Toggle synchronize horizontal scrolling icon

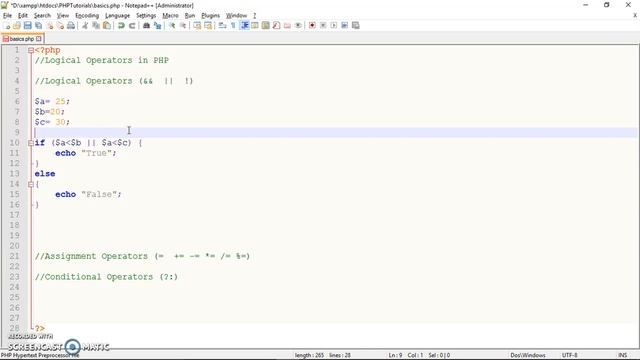click(x=208, y=25)
